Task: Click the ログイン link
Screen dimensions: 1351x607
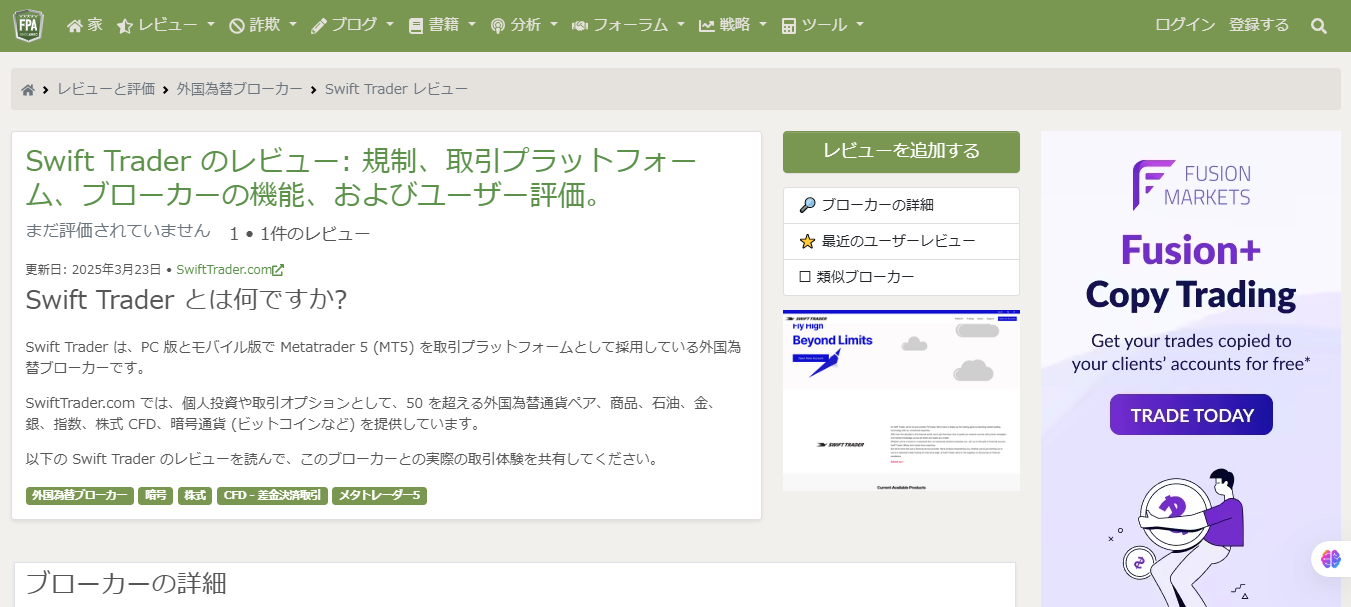Action: pyautogui.click(x=1185, y=26)
